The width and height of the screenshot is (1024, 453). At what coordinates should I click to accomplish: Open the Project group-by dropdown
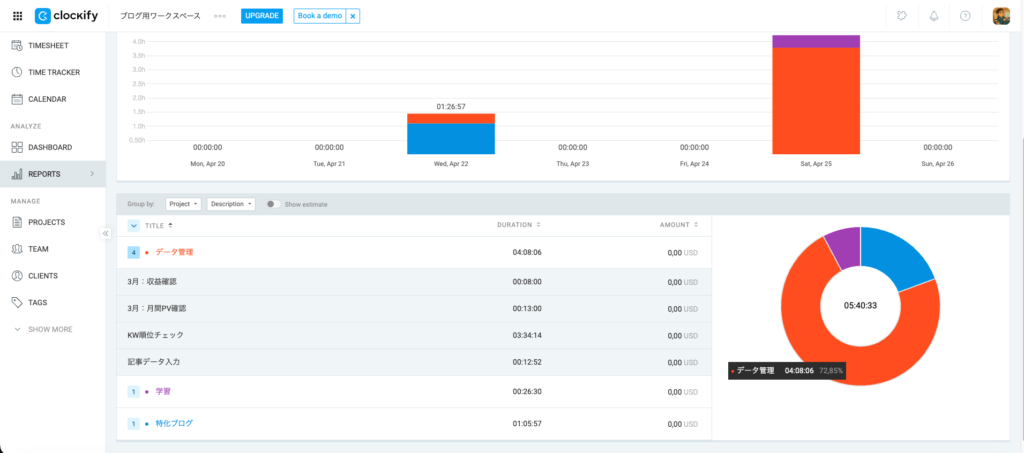(x=183, y=204)
